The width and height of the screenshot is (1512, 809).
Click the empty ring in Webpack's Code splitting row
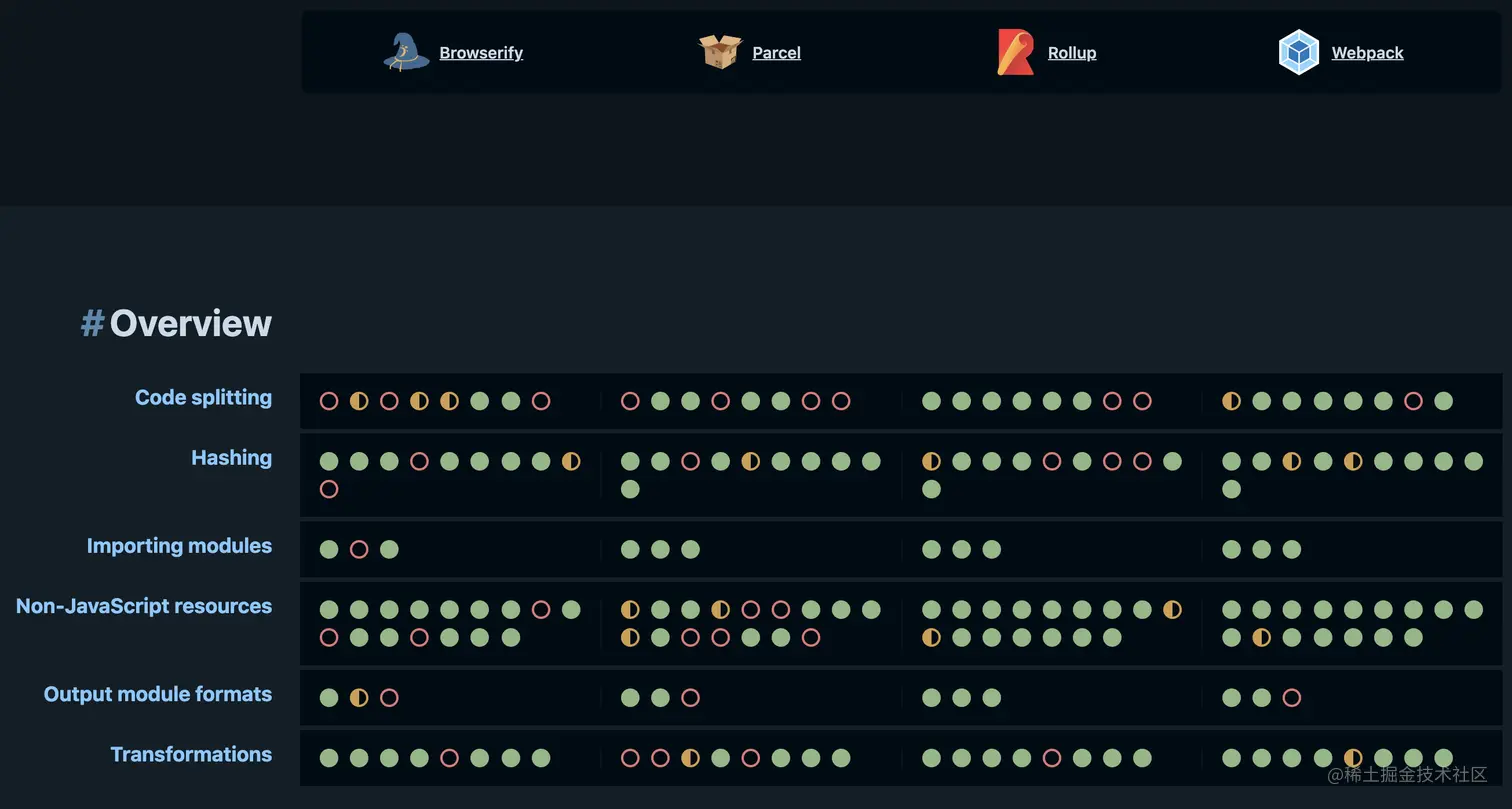point(1413,401)
